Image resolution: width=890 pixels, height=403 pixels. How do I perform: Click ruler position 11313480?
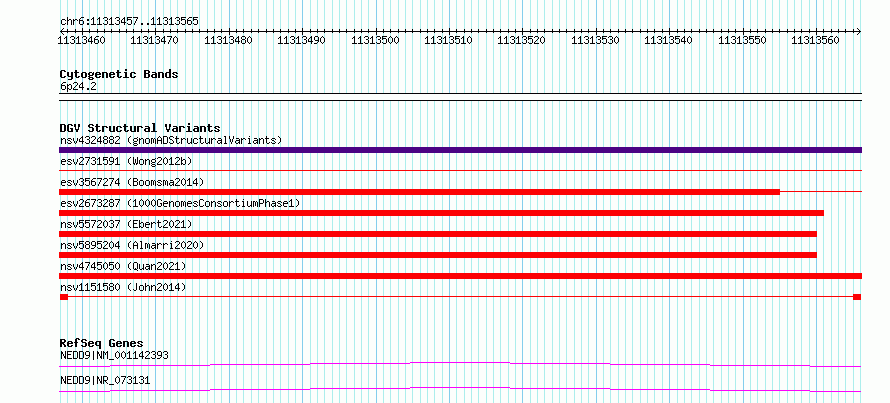228,40
